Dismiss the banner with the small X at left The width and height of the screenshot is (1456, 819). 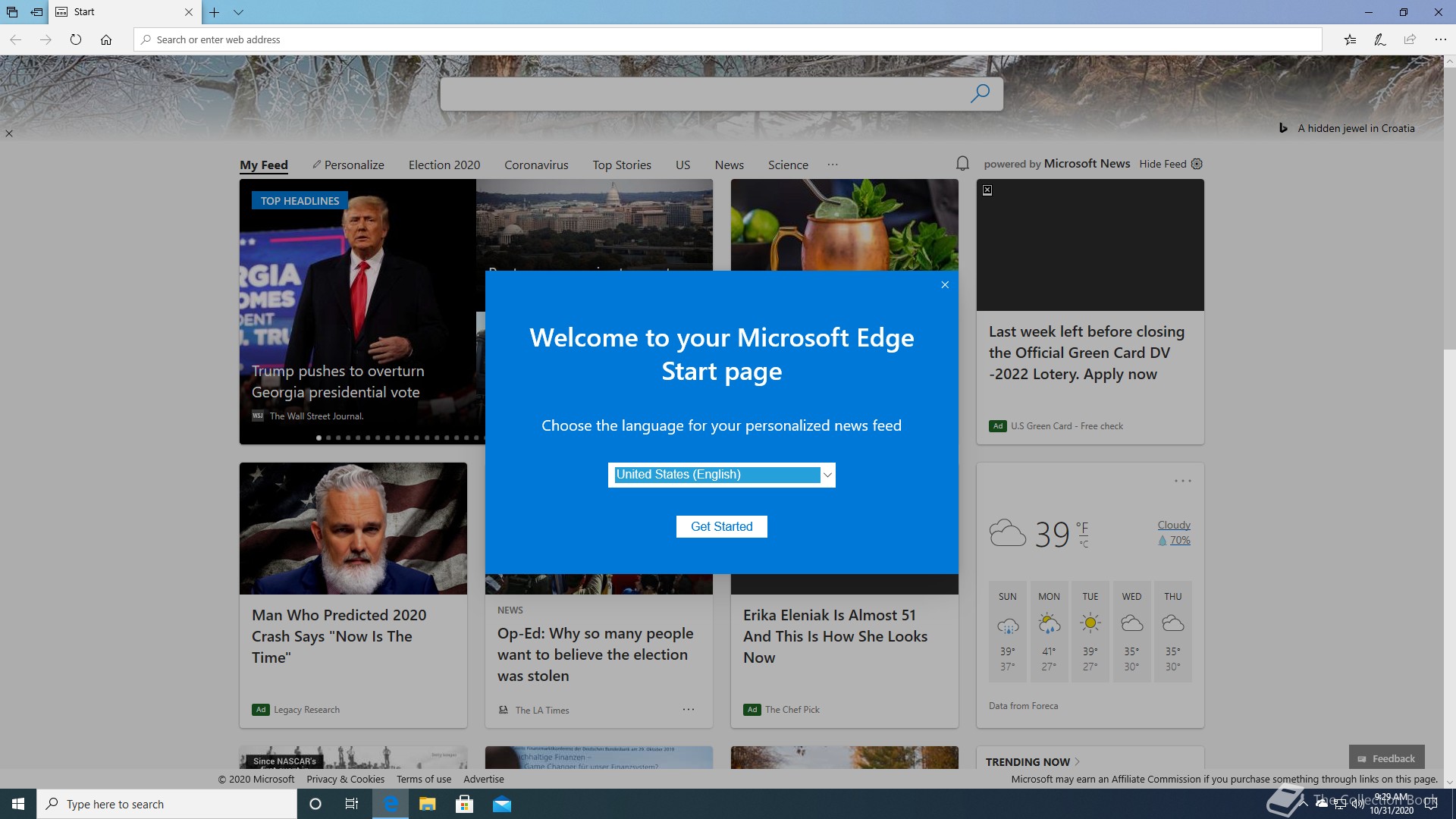pos(9,133)
